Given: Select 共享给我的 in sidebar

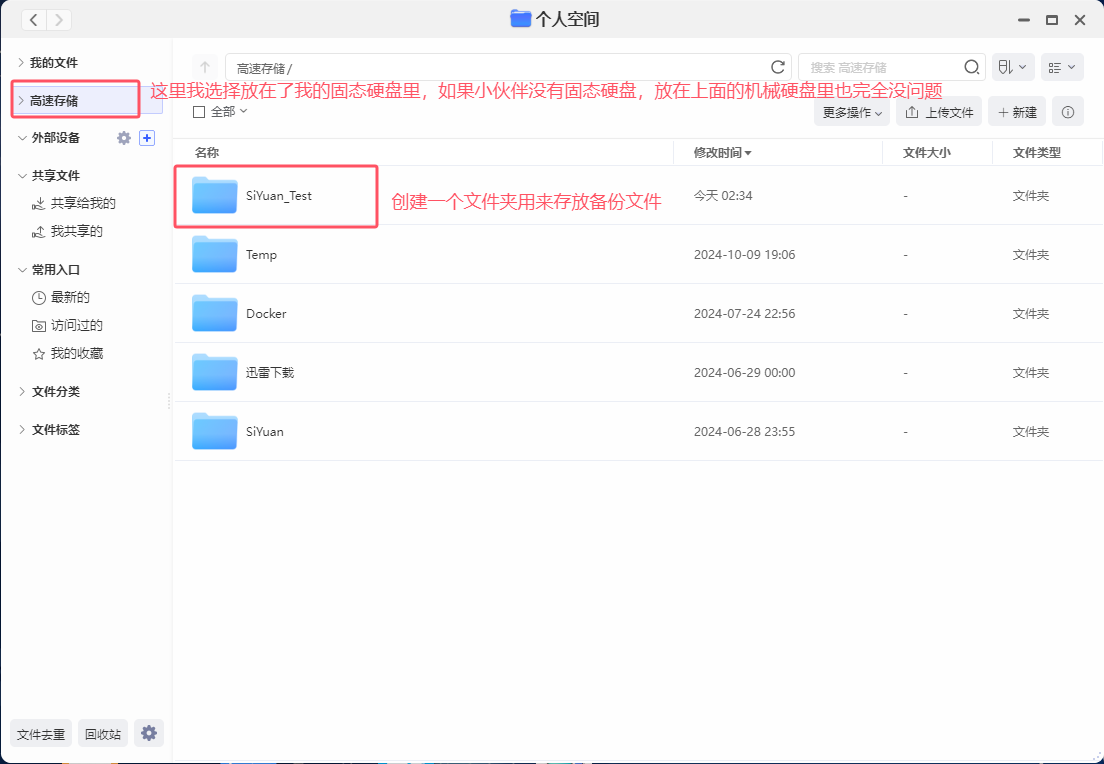Looking at the screenshot, I should pos(82,203).
